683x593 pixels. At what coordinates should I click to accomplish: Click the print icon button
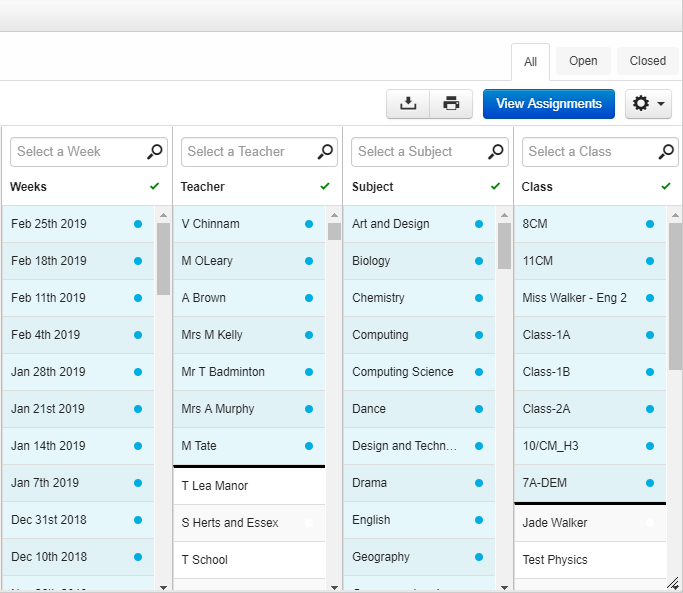(451, 104)
